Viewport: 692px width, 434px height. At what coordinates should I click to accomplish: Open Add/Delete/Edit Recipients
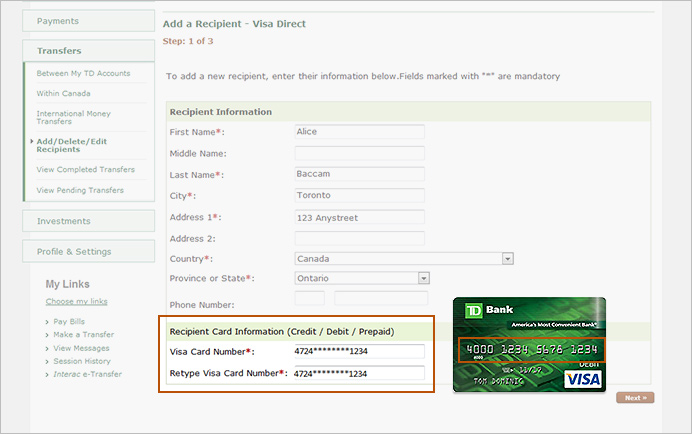pos(71,145)
